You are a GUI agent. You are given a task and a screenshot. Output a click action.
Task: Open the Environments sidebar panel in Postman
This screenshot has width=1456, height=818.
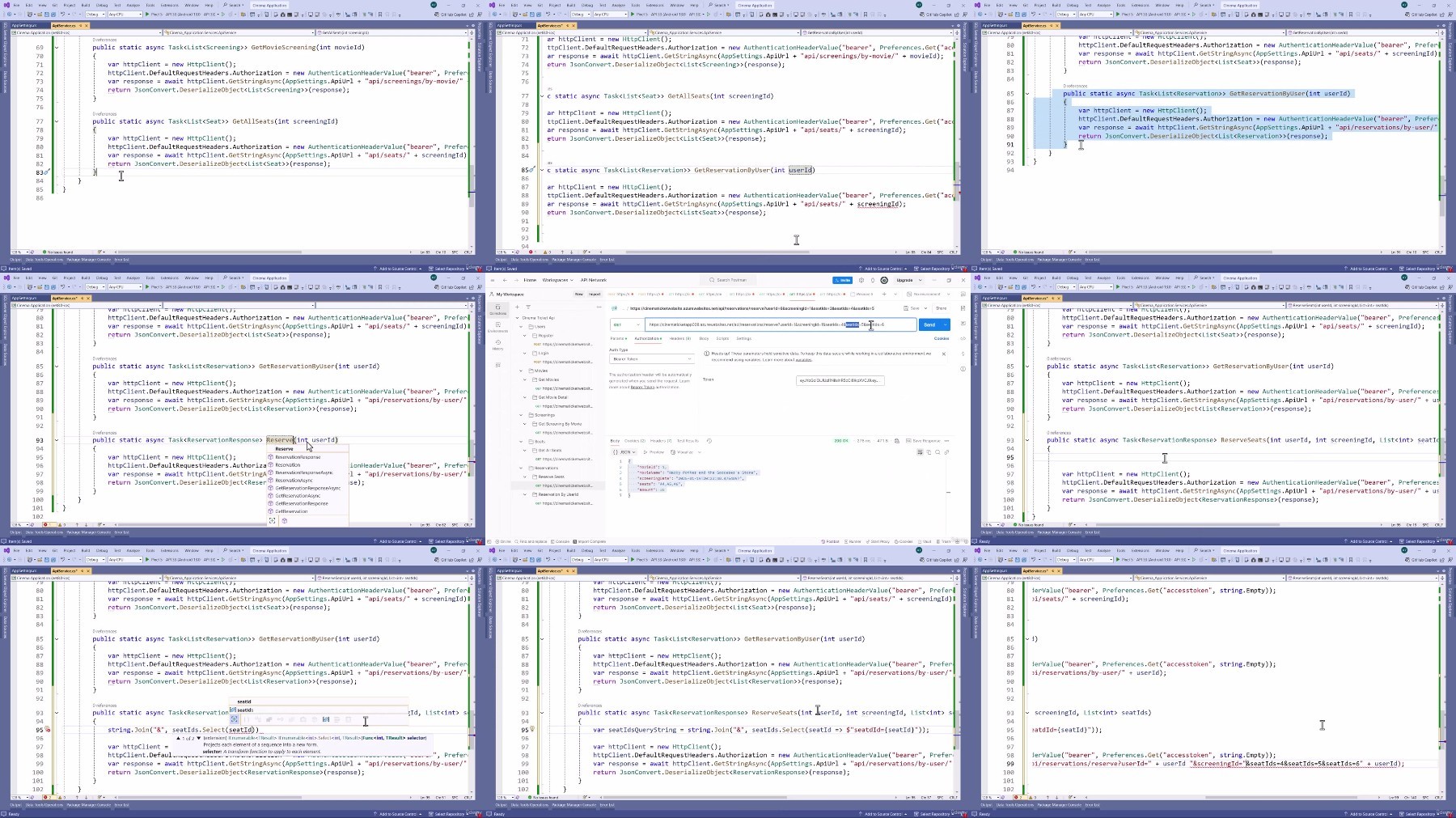[x=497, y=327]
